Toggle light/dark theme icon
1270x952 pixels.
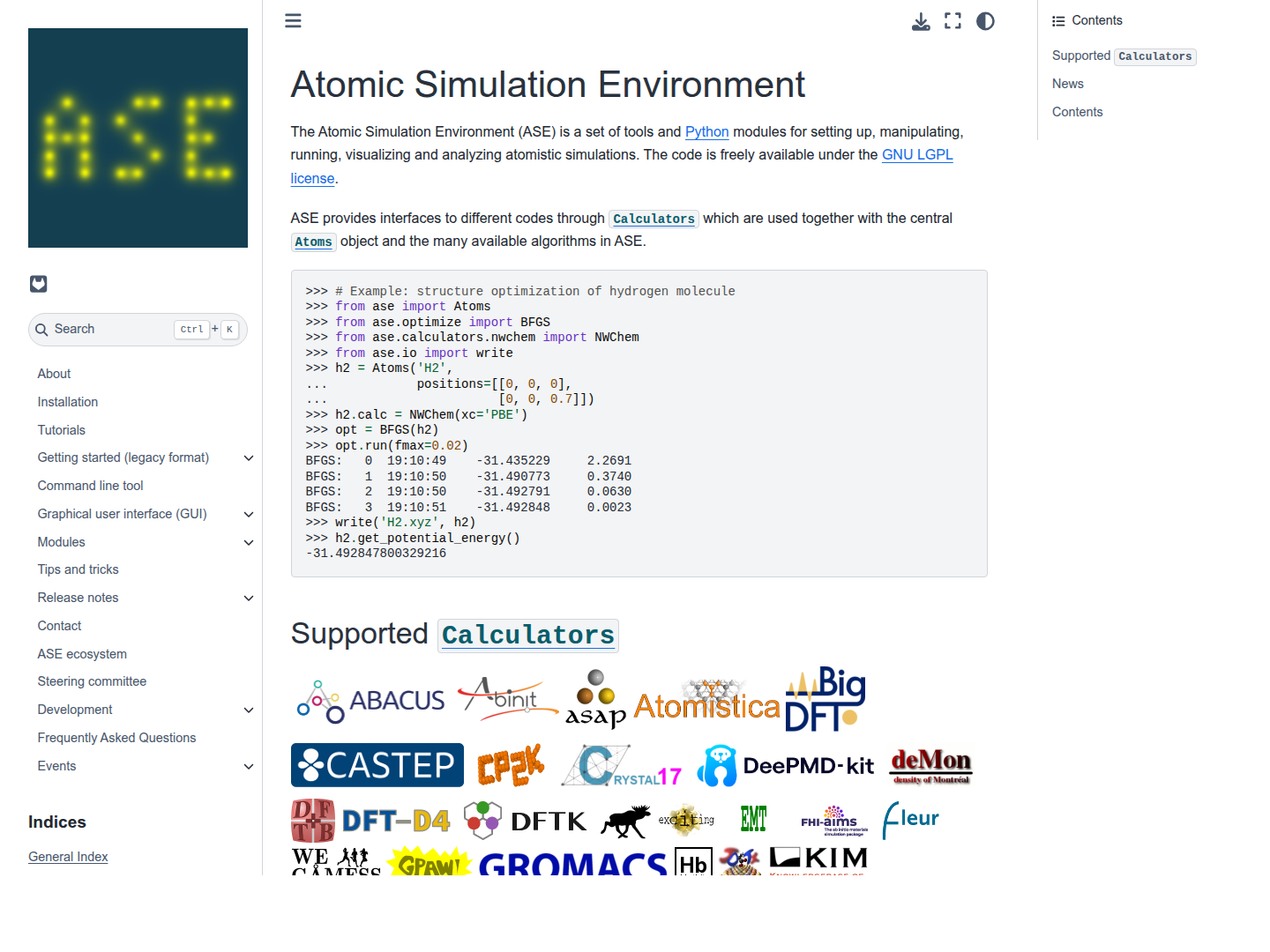coord(985,21)
